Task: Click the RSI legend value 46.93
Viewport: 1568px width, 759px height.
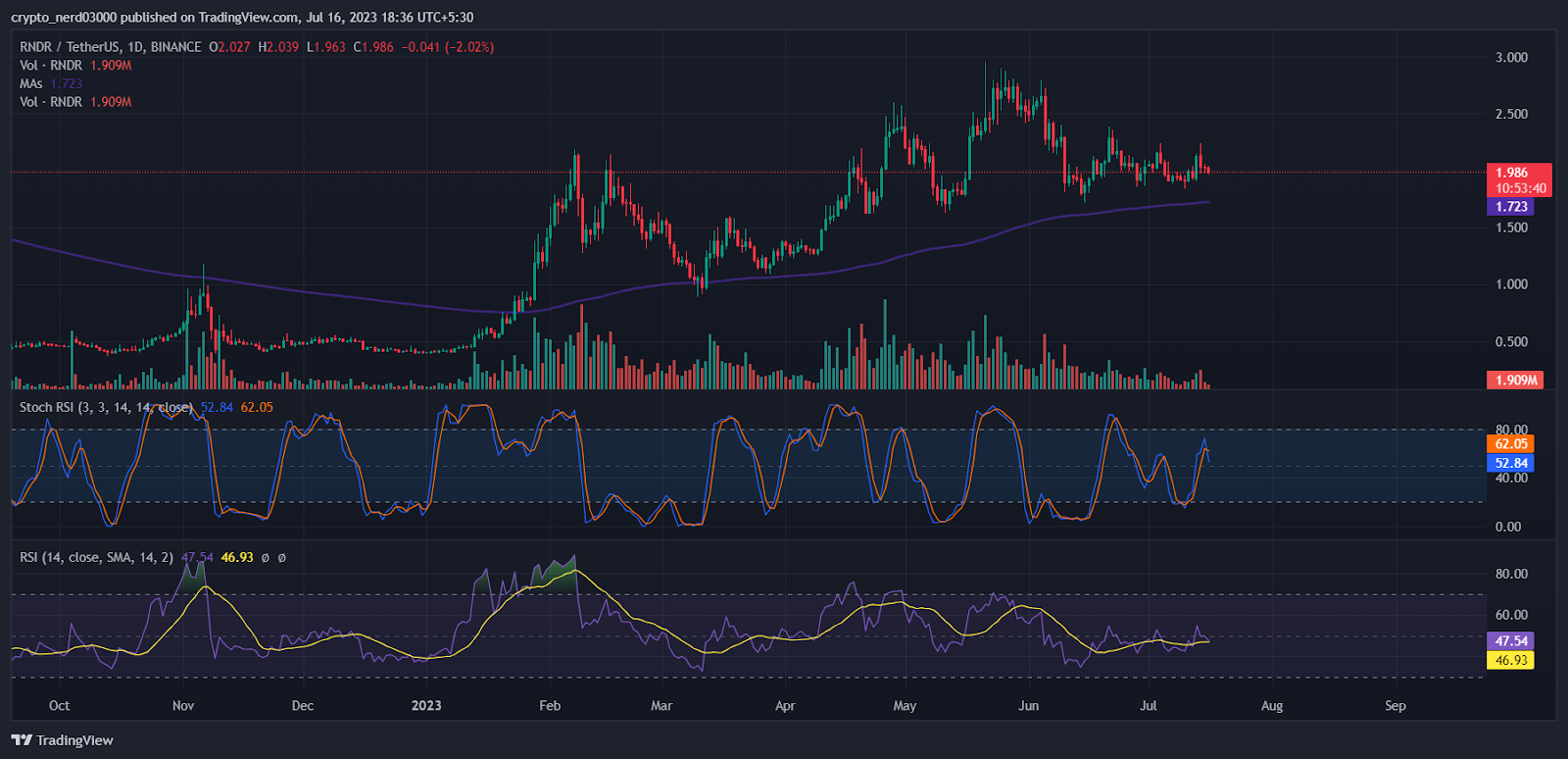Action: [237, 557]
